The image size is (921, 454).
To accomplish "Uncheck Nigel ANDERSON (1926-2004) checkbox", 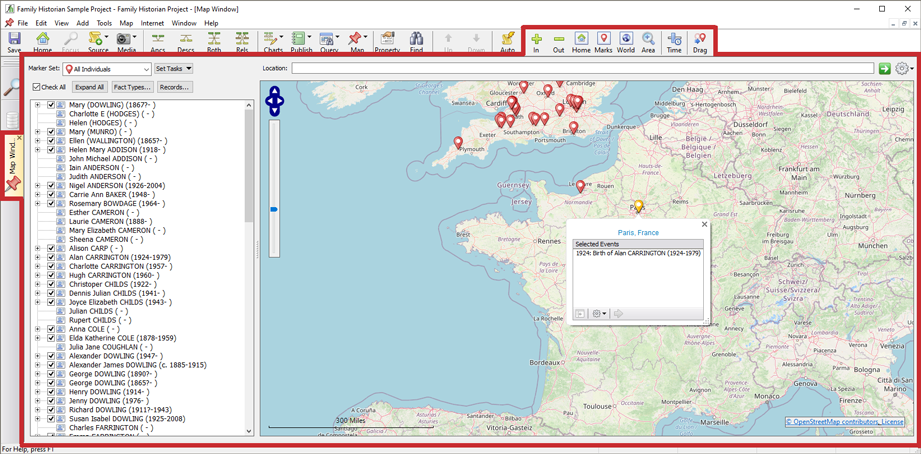I will (x=51, y=186).
